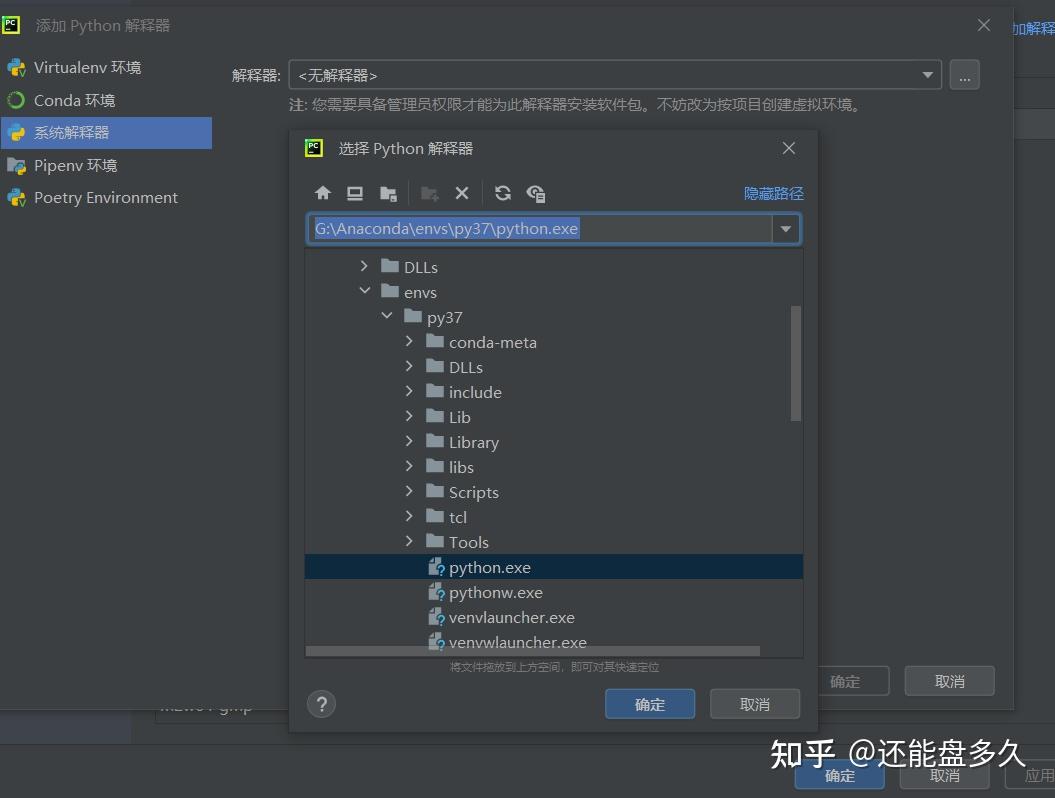Choose Poetry Environment in the sidebar

106,198
